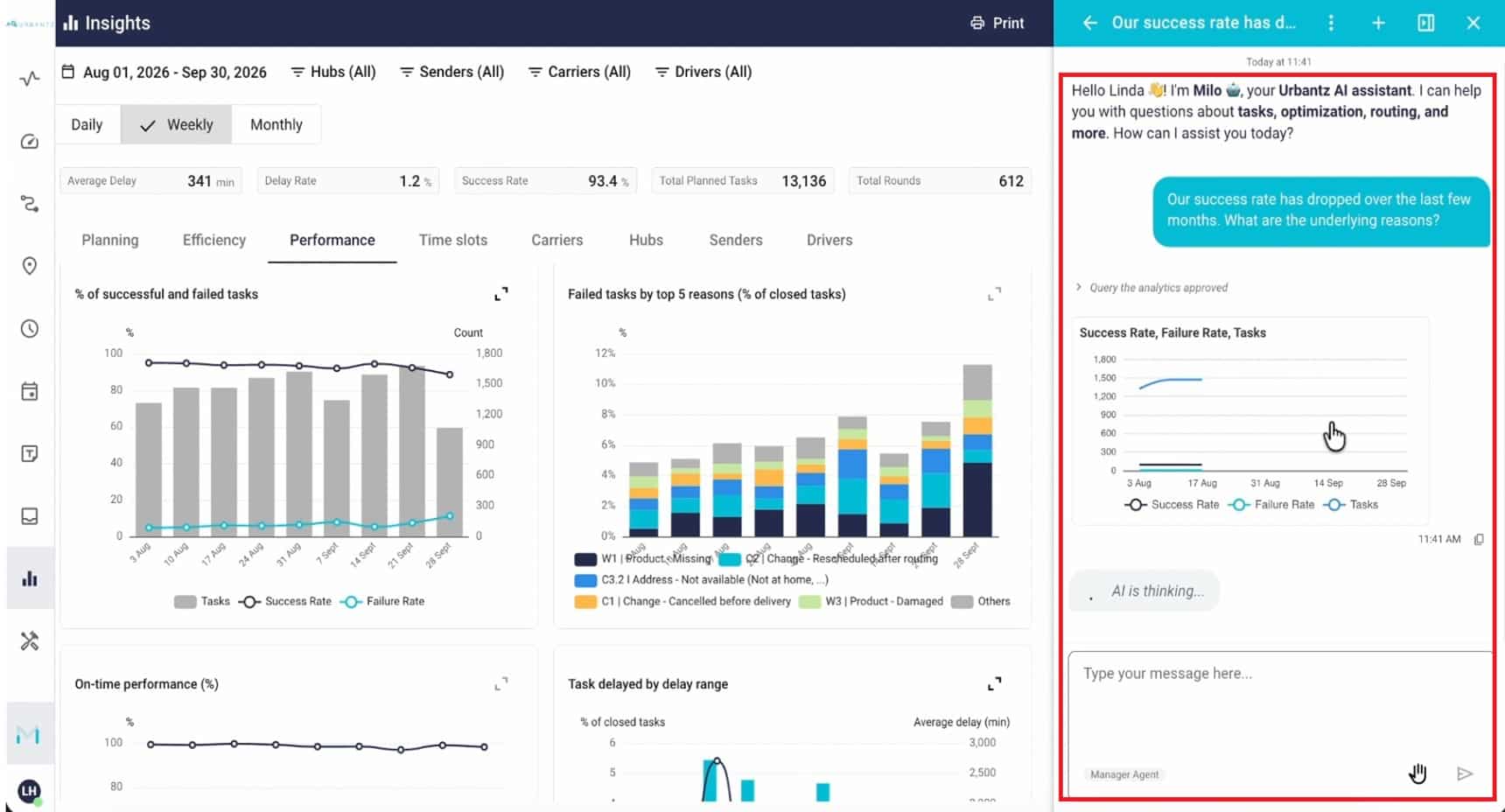Image resolution: width=1505 pixels, height=812 pixels.
Task: Click the W1 Product Missing legend swatch
Action: click(585, 559)
